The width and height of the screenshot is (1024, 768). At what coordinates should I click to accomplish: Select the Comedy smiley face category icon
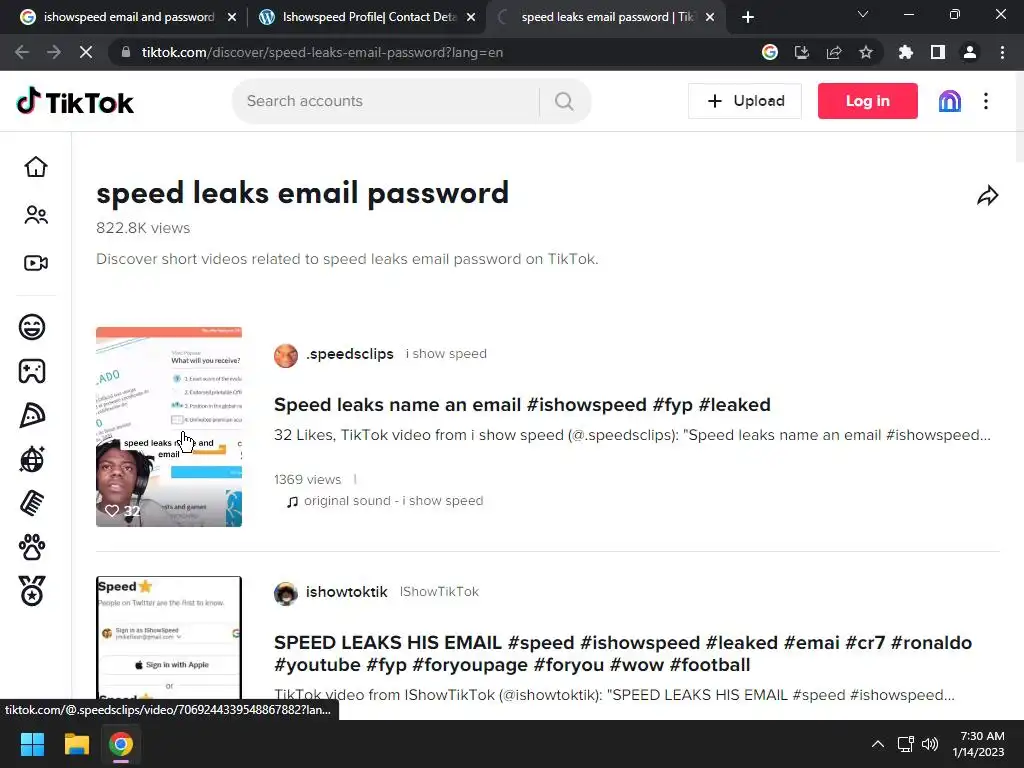click(32, 327)
